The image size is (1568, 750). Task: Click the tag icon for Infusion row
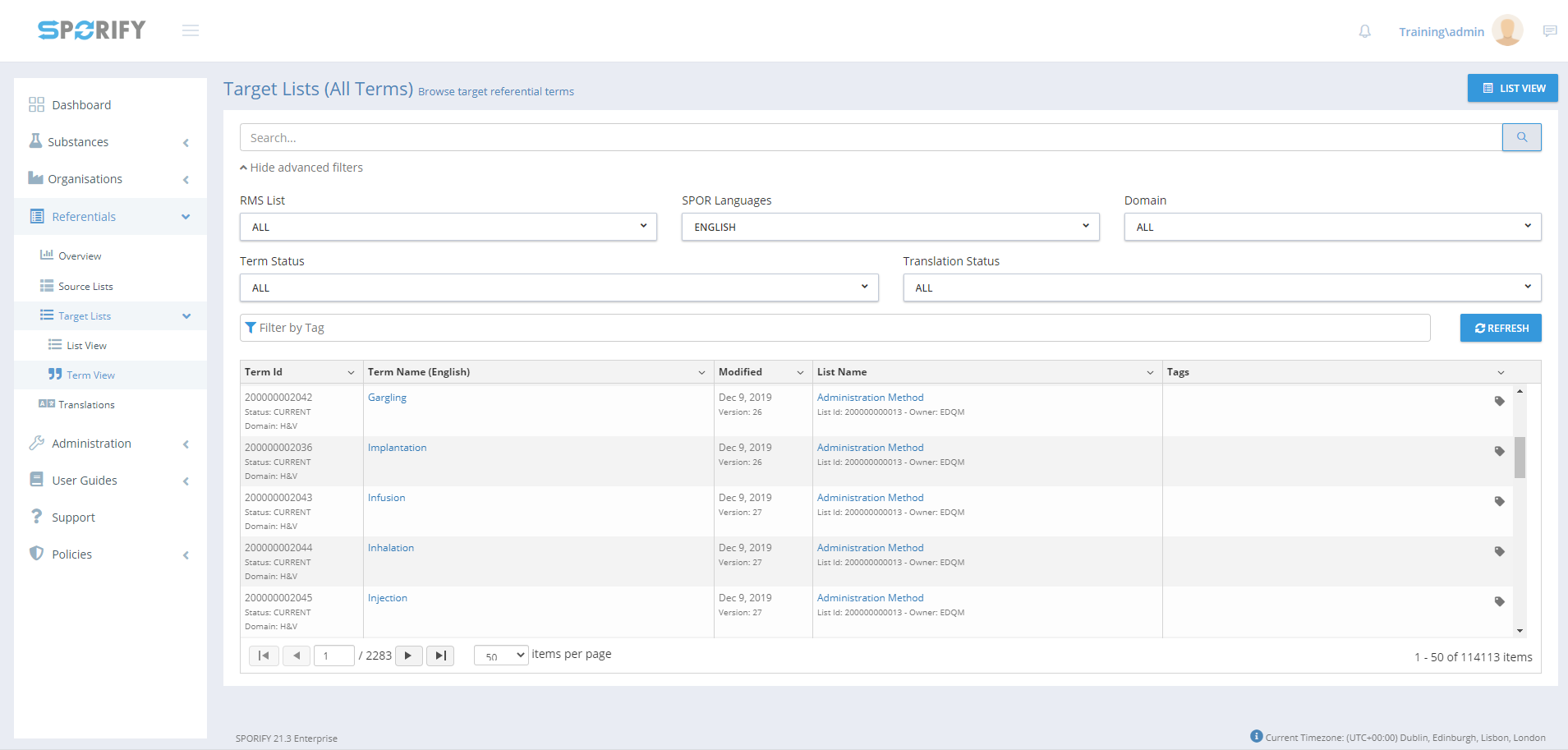click(1499, 501)
